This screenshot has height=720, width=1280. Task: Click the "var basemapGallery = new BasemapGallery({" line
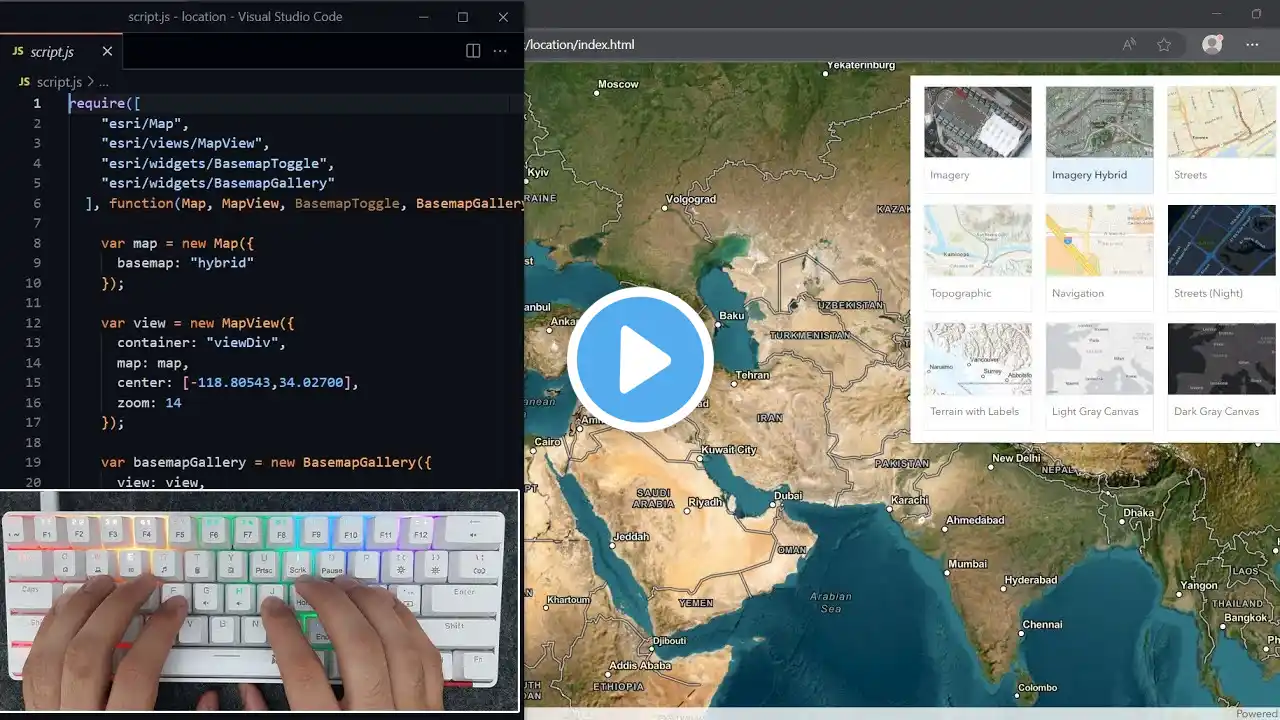(x=266, y=463)
